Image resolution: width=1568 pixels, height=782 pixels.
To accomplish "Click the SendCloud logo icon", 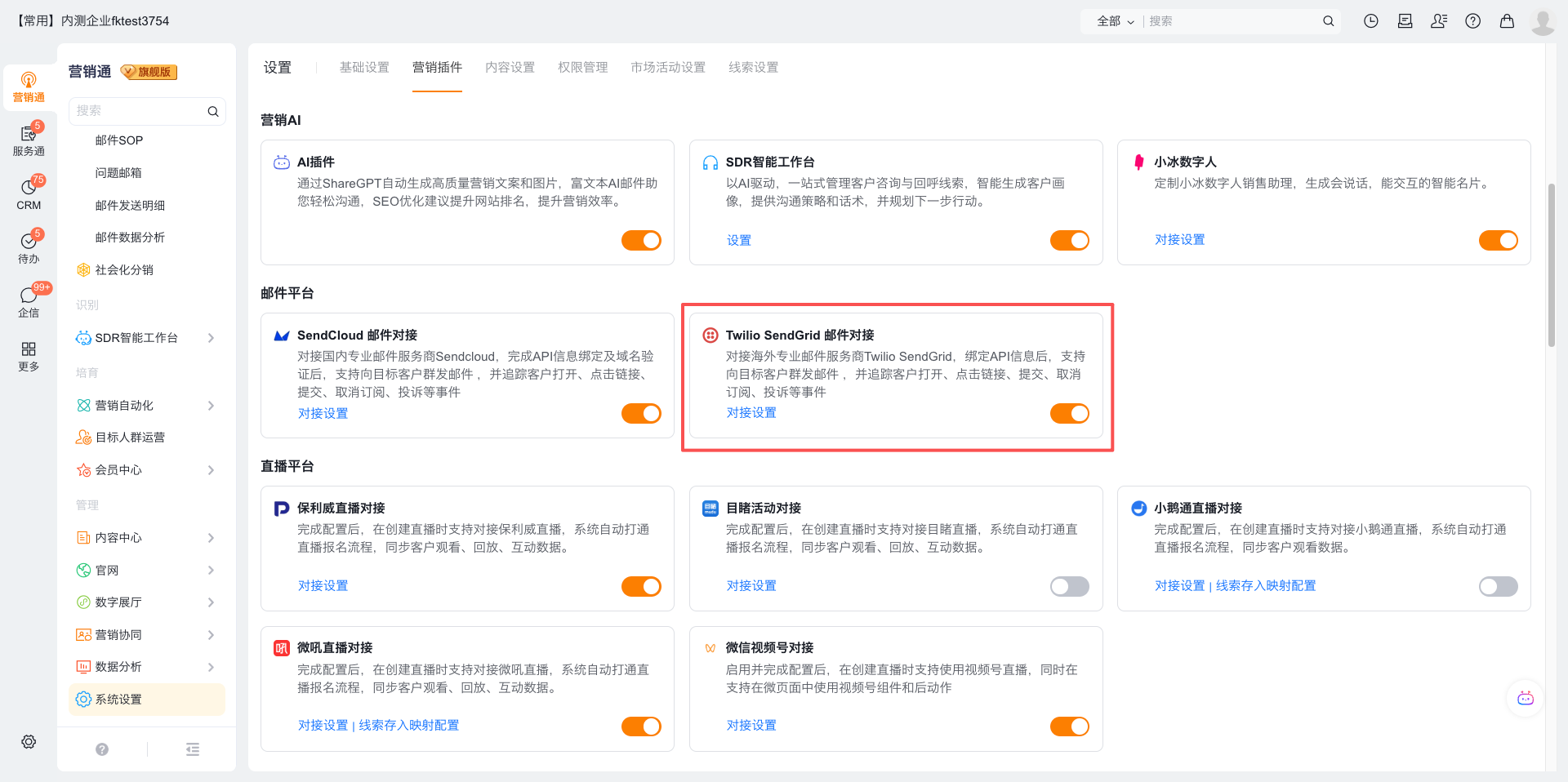I will [x=282, y=335].
